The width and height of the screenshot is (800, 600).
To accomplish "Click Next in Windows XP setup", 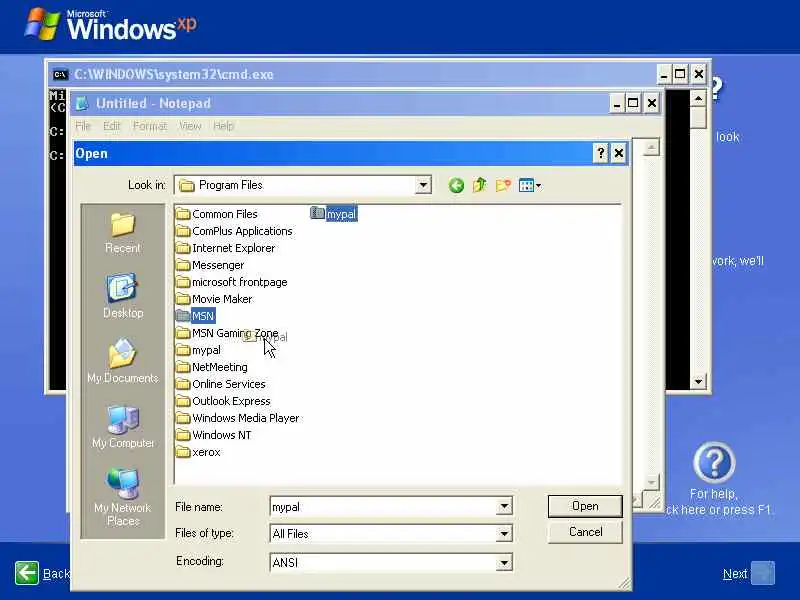I will click(x=748, y=573).
